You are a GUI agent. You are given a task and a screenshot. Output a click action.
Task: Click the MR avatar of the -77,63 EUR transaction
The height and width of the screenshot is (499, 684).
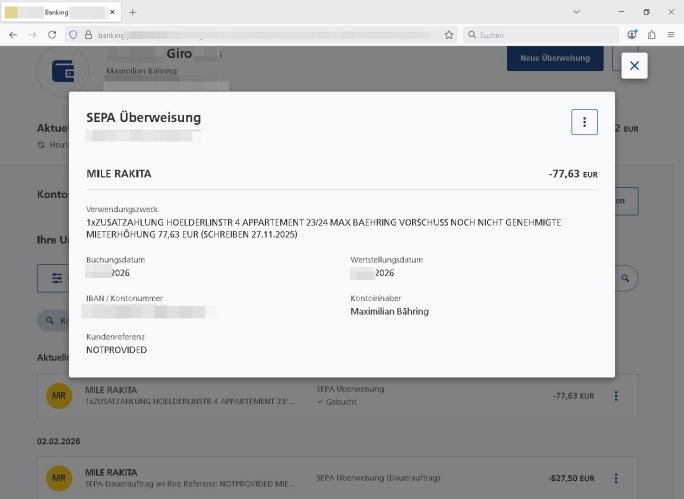[x=59, y=396]
